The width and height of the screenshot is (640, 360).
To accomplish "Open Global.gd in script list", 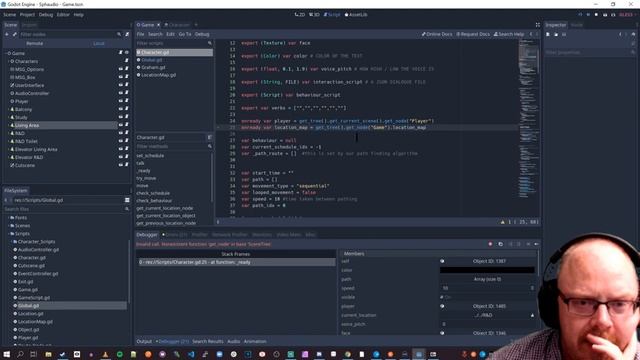I will pos(152,60).
